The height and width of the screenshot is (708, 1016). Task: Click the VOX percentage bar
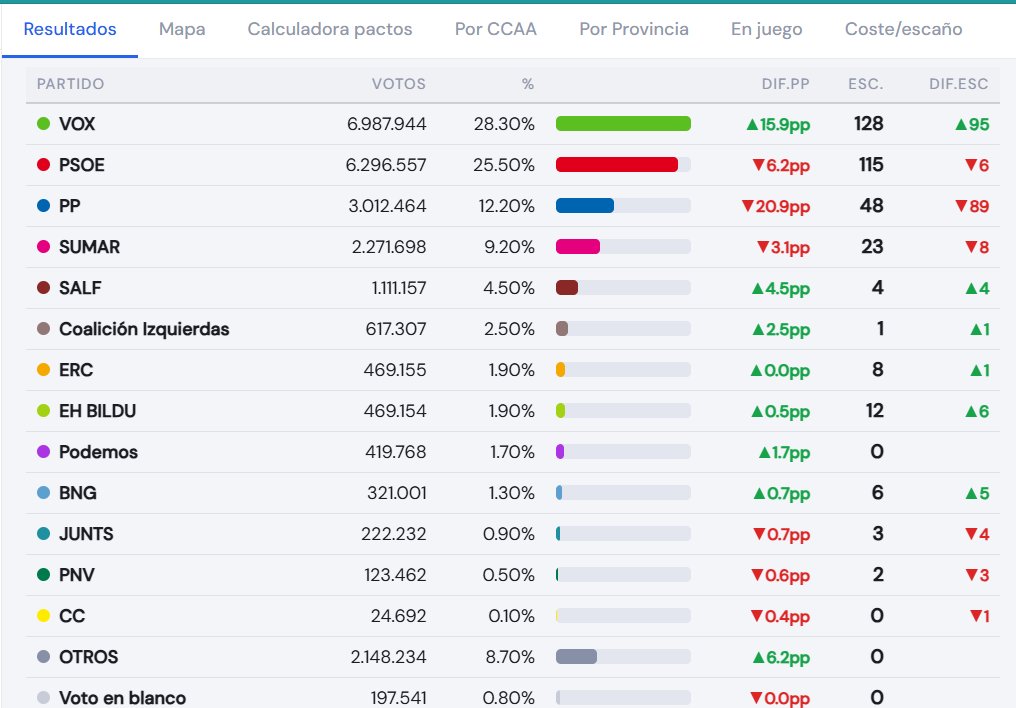point(623,124)
